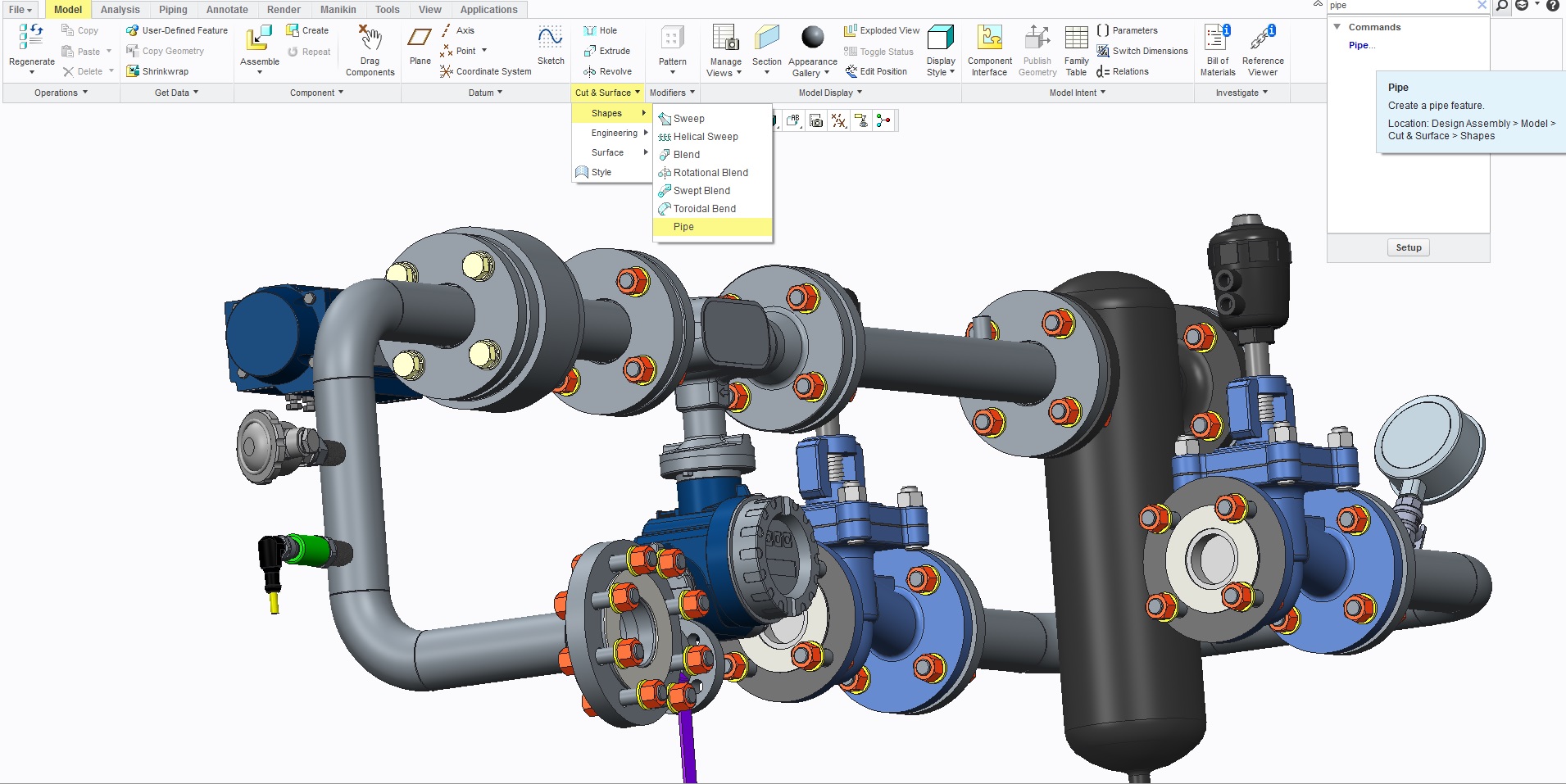This screenshot has width=1566, height=784.
Task: Switch to the Piping ribbon tab
Action: coord(173,10)
